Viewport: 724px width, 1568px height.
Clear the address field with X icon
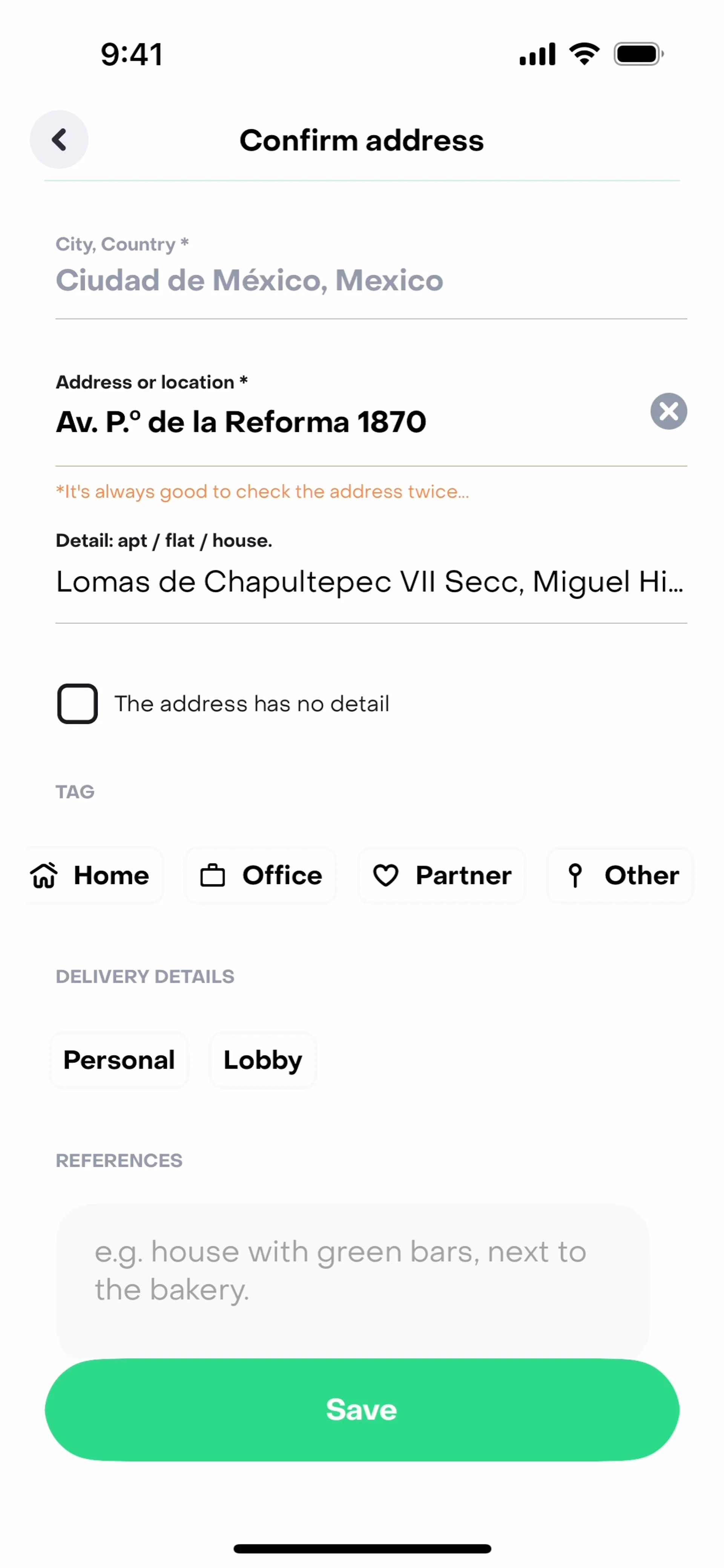(x=668, y=411)
